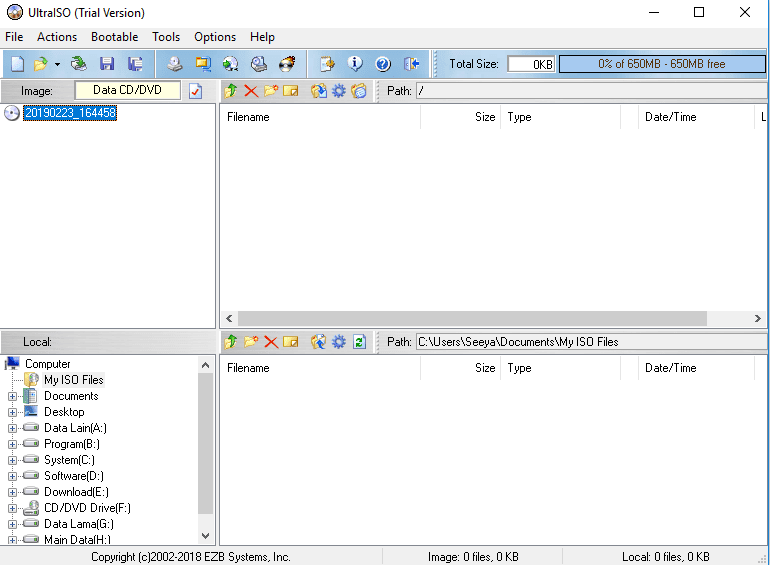Click the Compress ISO disc icon
This screenshot has height=565, width=770.
point(230,64)
